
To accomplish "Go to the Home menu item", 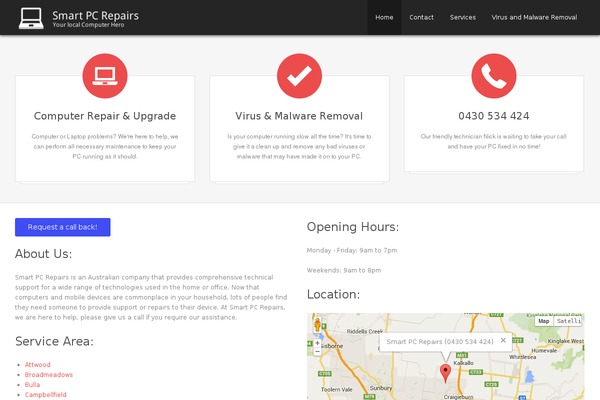I will pyautogui.click(x=384, y=17).
